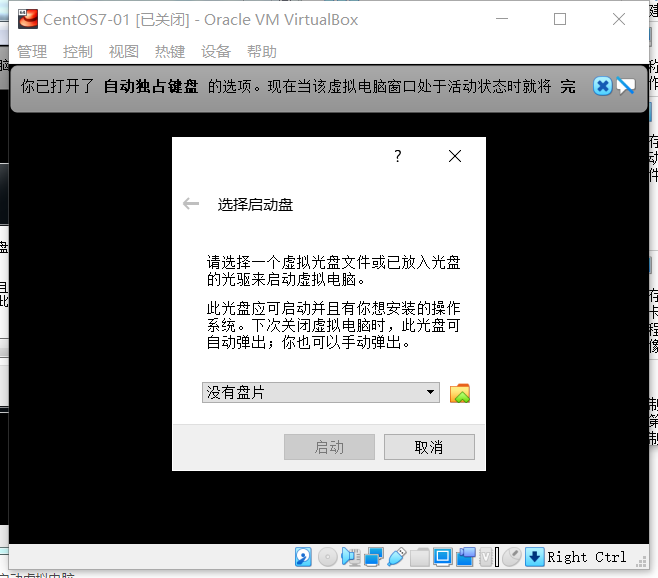Open the 控制 menu
Viewport: 658px width, 578px height.
tap(78, 52)
